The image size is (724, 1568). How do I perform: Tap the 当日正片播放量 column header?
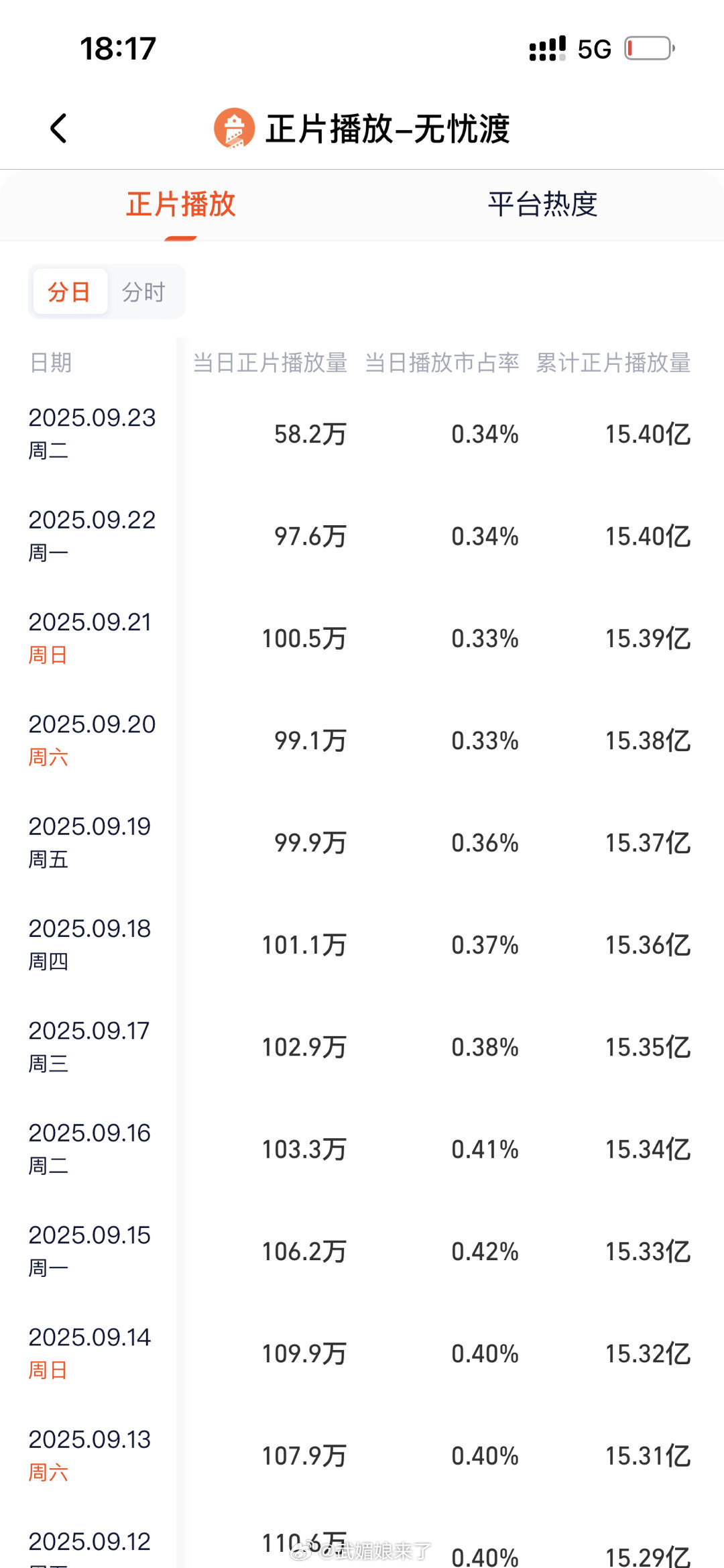(270, 362)
